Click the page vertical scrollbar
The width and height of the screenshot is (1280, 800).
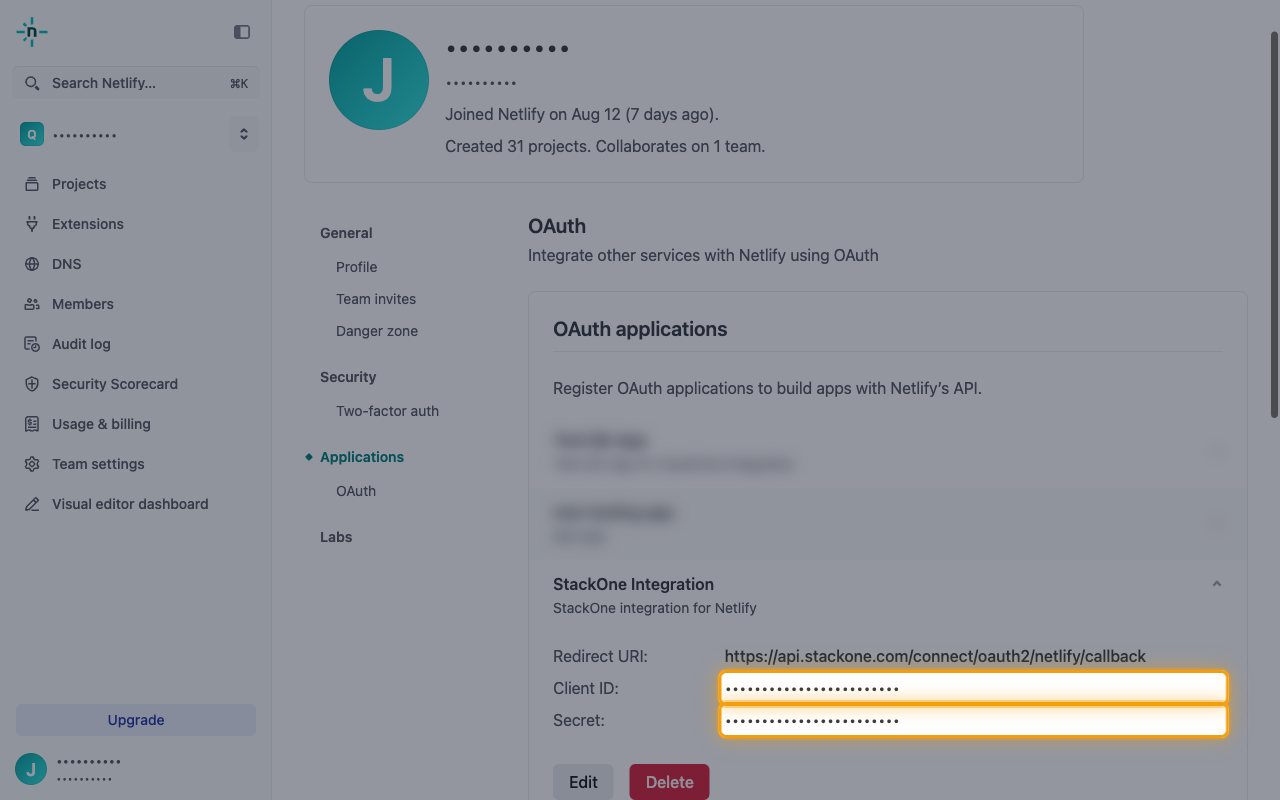pyautogui.click(x=1274, y=225)
